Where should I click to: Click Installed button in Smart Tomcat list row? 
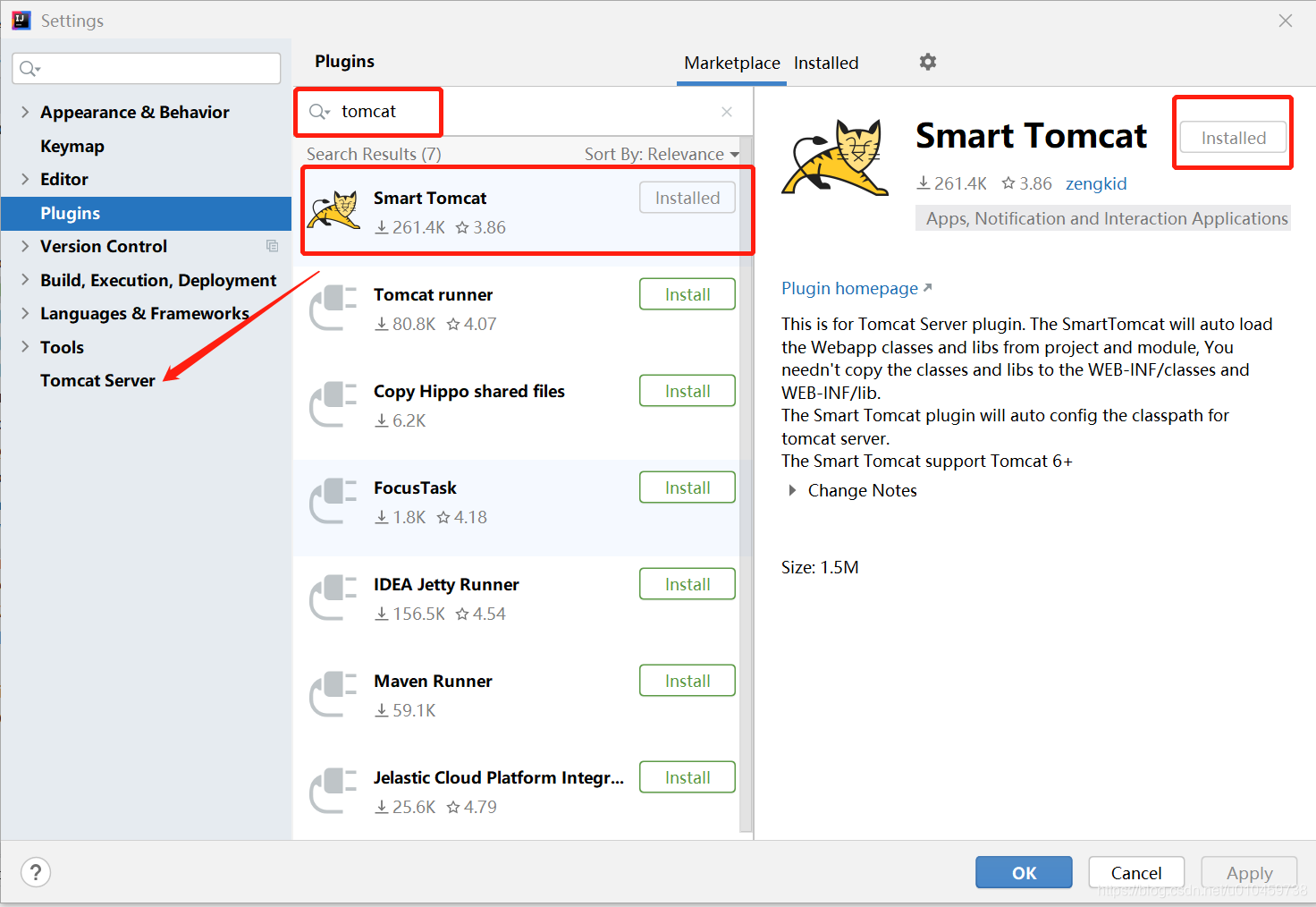pyautogui.click(x=688, y=198)
